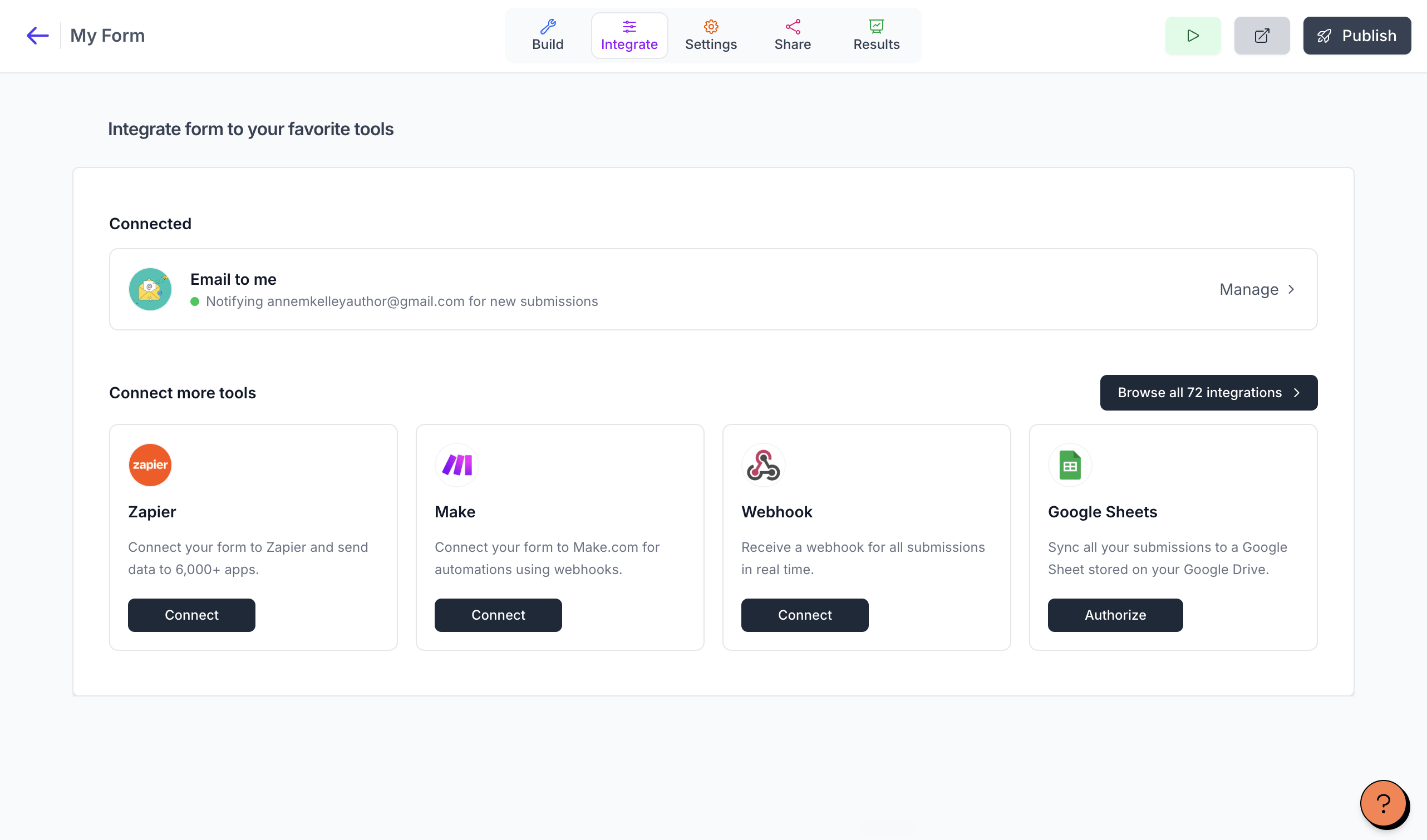Open the help question mark bubble

click(x=1384, y=803)
